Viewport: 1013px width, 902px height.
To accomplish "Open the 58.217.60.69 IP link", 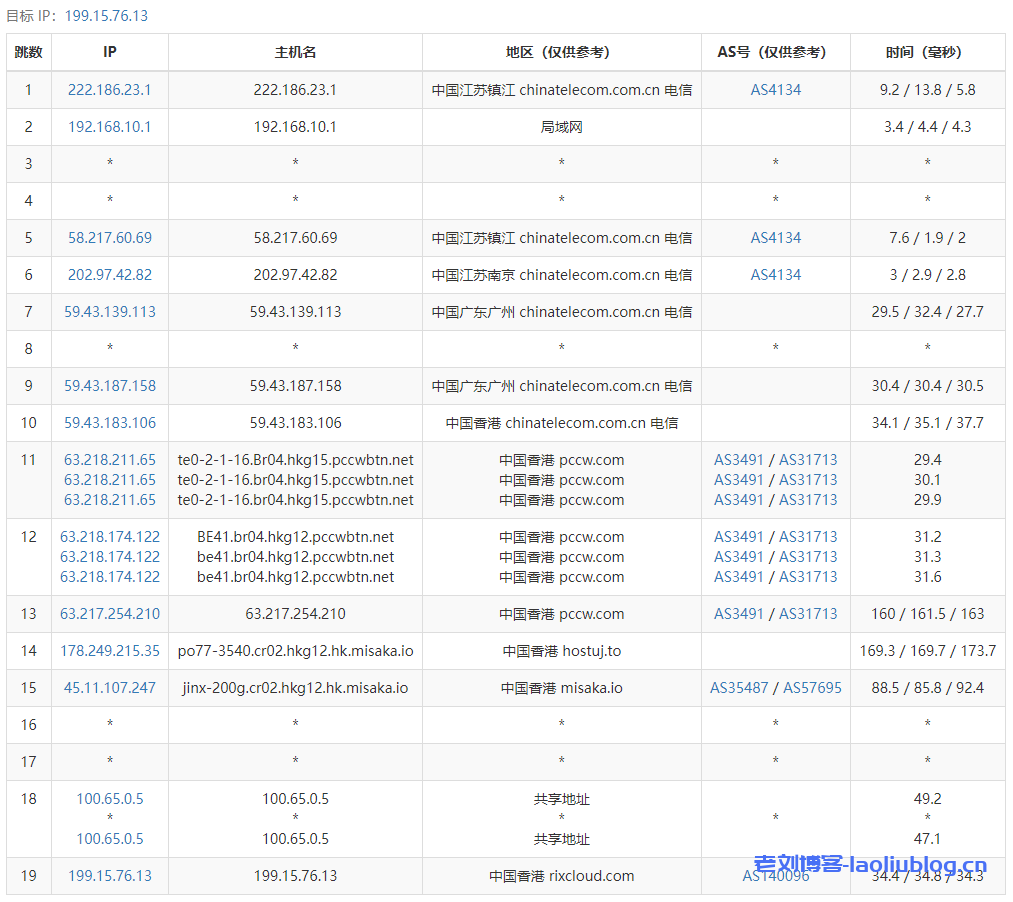I will coord(110,238).
